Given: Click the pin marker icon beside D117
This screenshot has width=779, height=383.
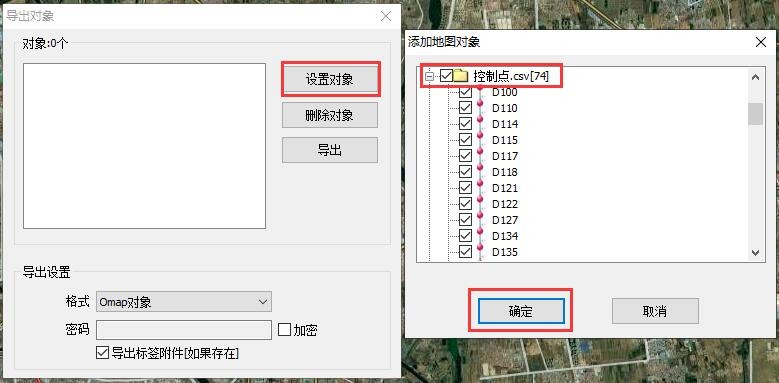Looking at the screenshot, I should click(480, 156).
